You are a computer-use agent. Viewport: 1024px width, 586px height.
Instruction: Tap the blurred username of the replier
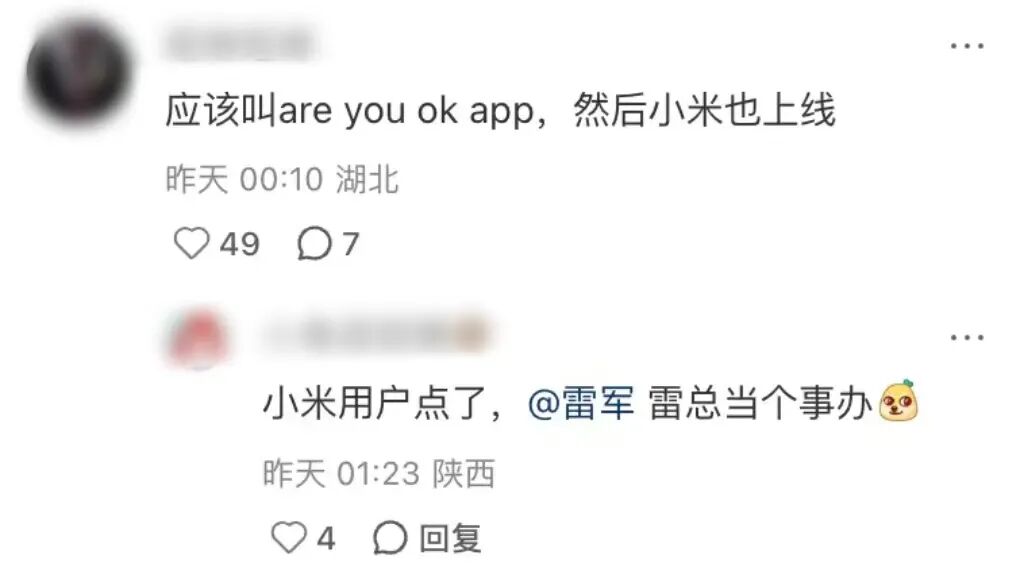click(x=377, y=334)
